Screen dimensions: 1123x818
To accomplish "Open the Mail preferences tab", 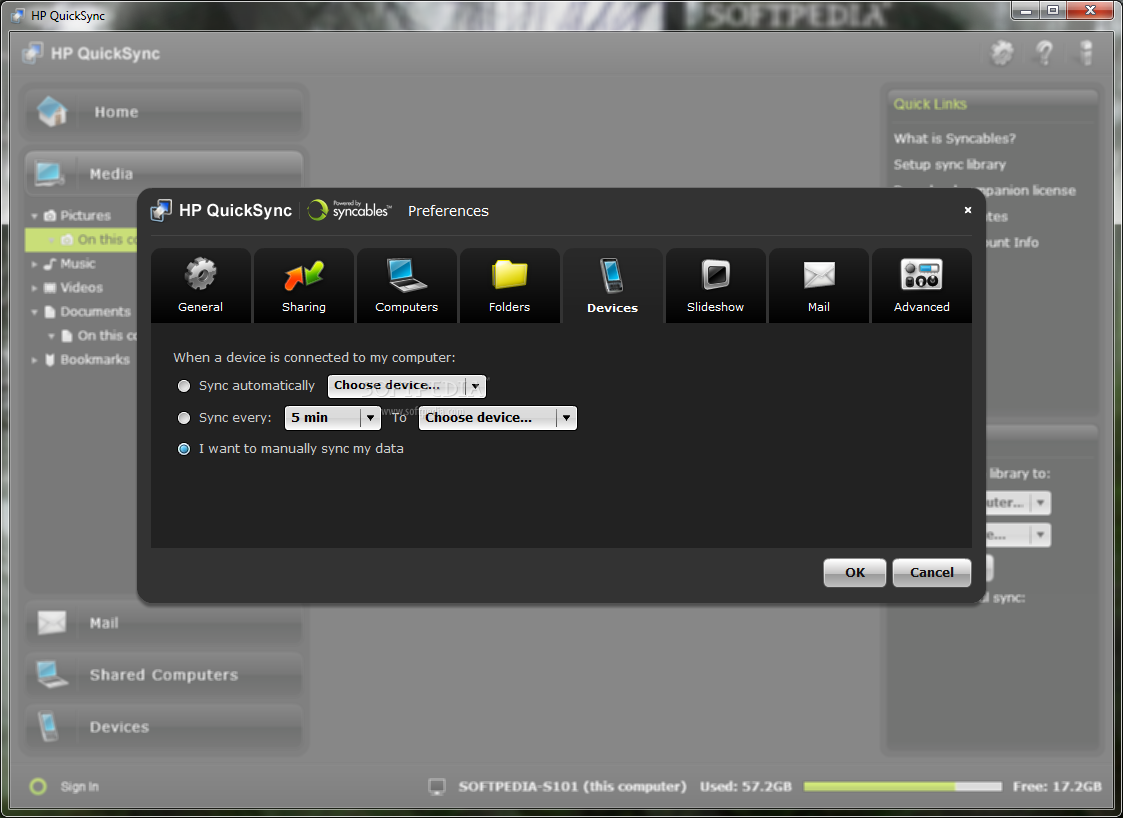I will point(819,286).
